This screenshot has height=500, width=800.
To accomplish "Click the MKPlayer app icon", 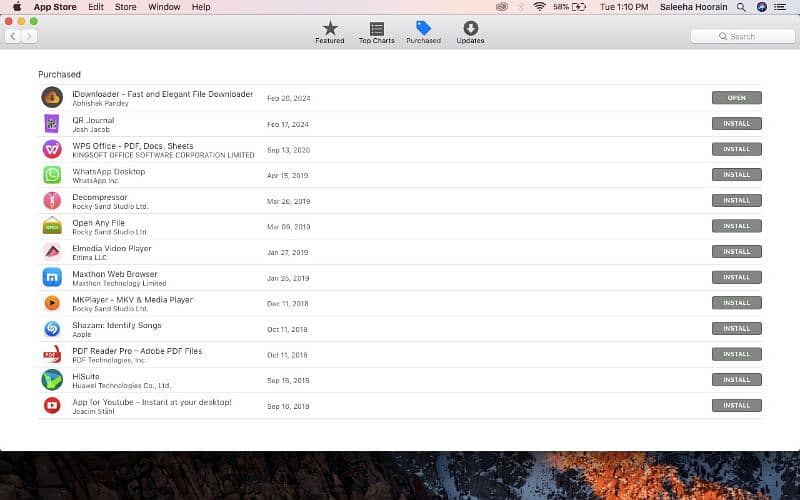I will click(x=52, y=303).
